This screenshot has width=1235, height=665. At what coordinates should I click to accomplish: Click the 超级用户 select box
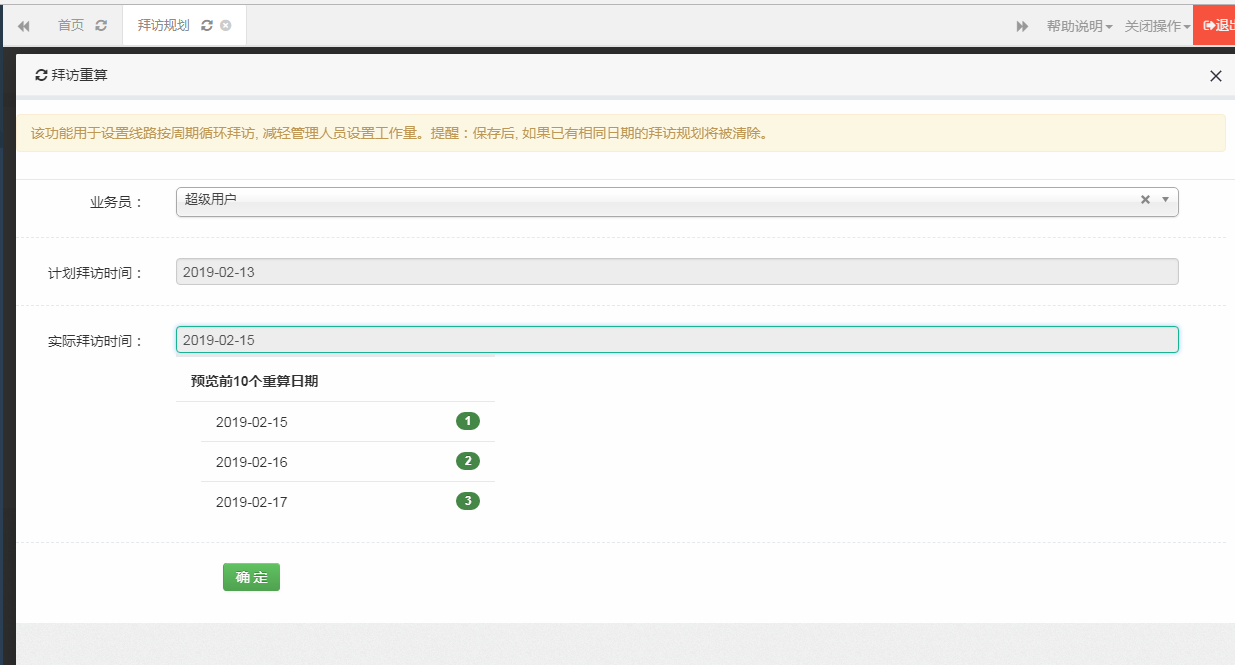tap(677, 201)
